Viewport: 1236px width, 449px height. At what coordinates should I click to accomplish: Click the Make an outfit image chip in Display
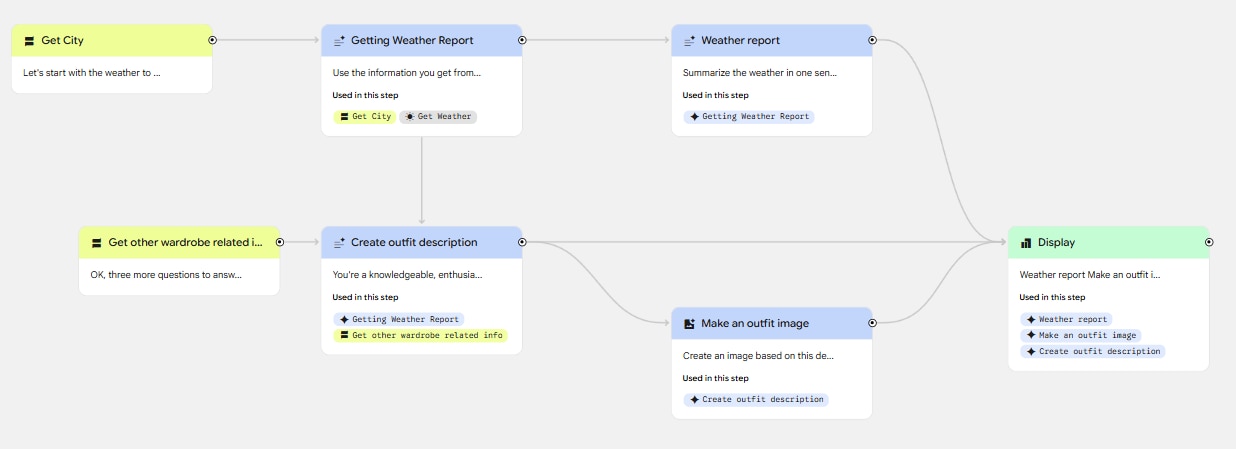coord(1081,336)
